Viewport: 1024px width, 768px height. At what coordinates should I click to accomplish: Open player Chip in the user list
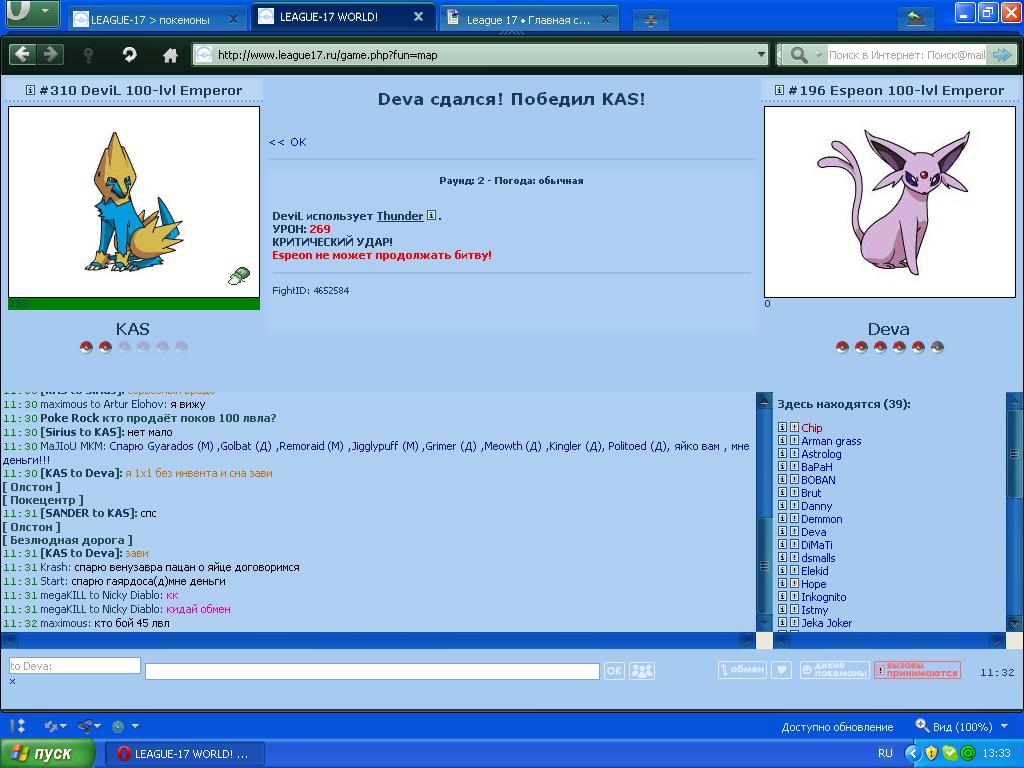pyautogui.click(x=812, y=428)
